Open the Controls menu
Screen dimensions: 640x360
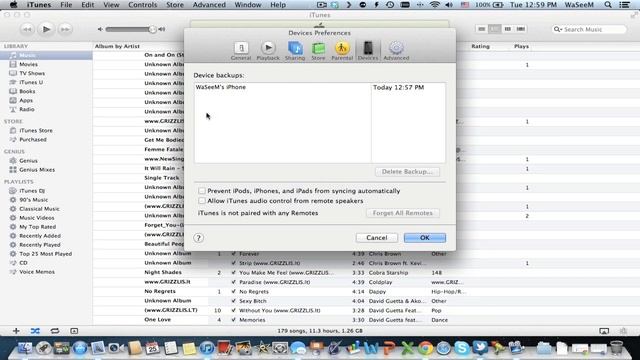(x=142, y=5)
